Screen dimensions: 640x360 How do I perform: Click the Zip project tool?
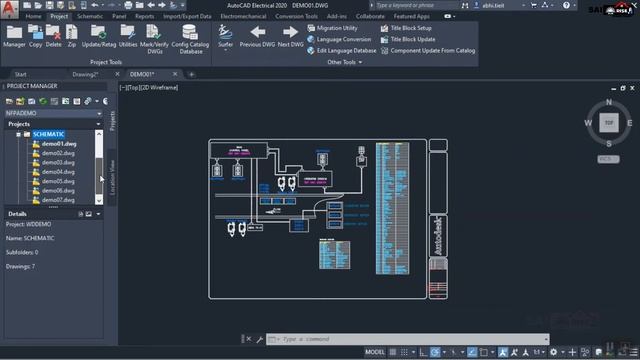point(72,36)
